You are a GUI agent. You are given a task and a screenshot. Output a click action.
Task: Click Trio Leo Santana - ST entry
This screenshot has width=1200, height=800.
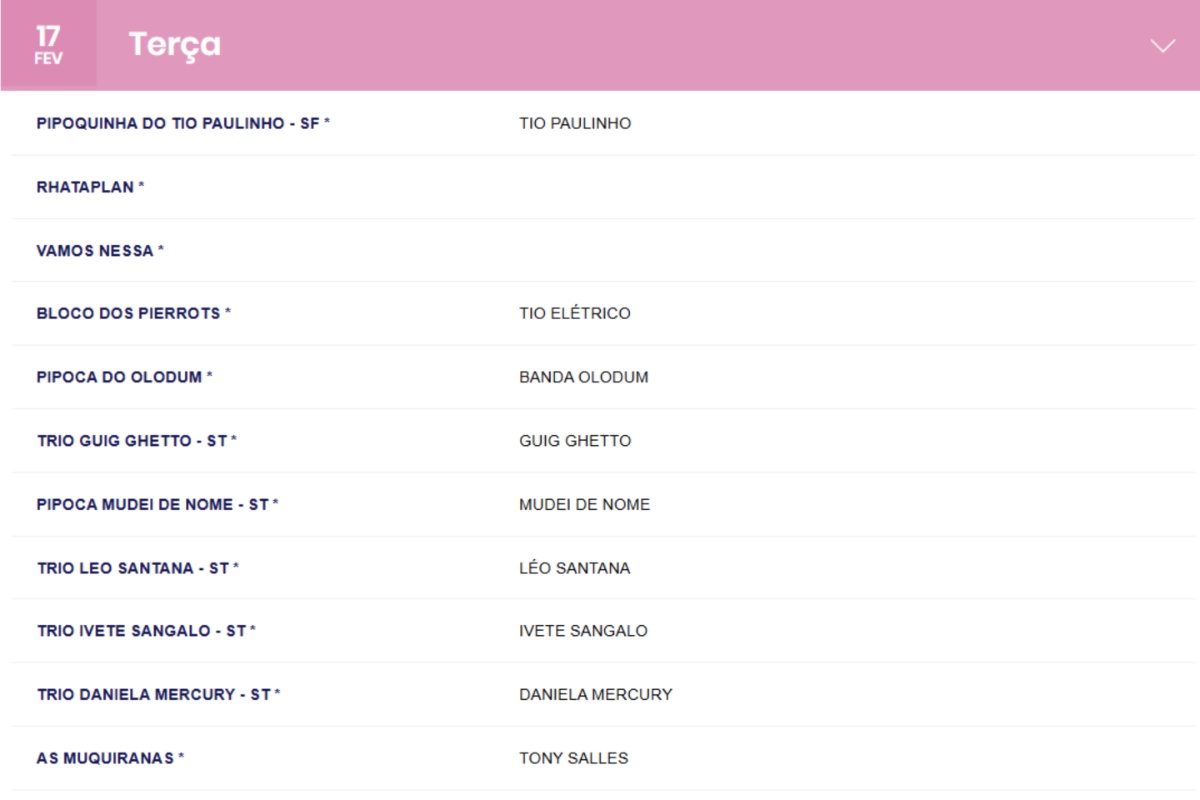click(x=137, y=568)
